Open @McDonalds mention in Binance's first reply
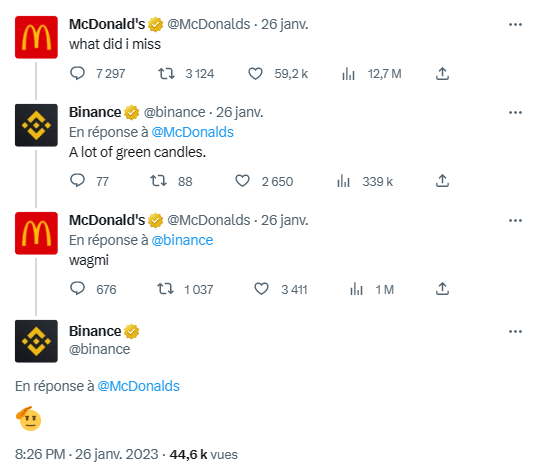Image resolution: width=538 pixels, height=476 pixels. point(192,132)
